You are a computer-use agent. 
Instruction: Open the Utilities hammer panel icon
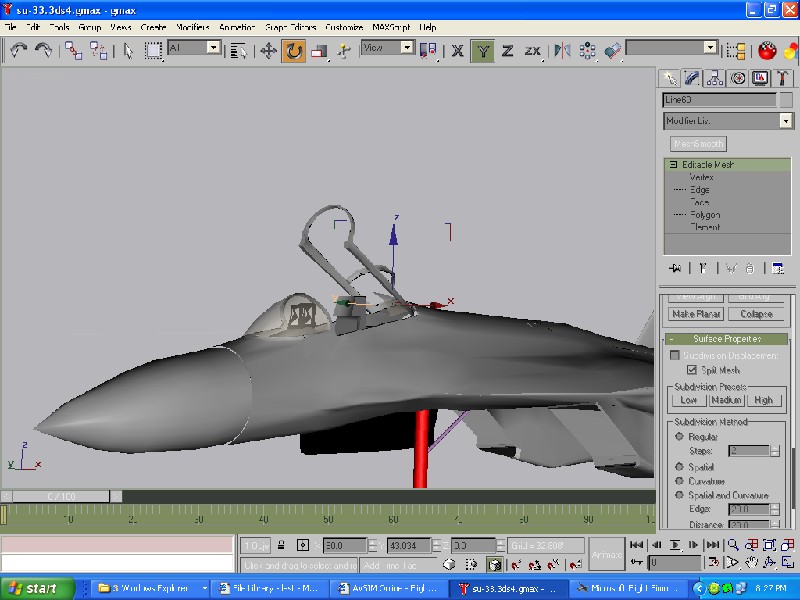click(783, 78)
